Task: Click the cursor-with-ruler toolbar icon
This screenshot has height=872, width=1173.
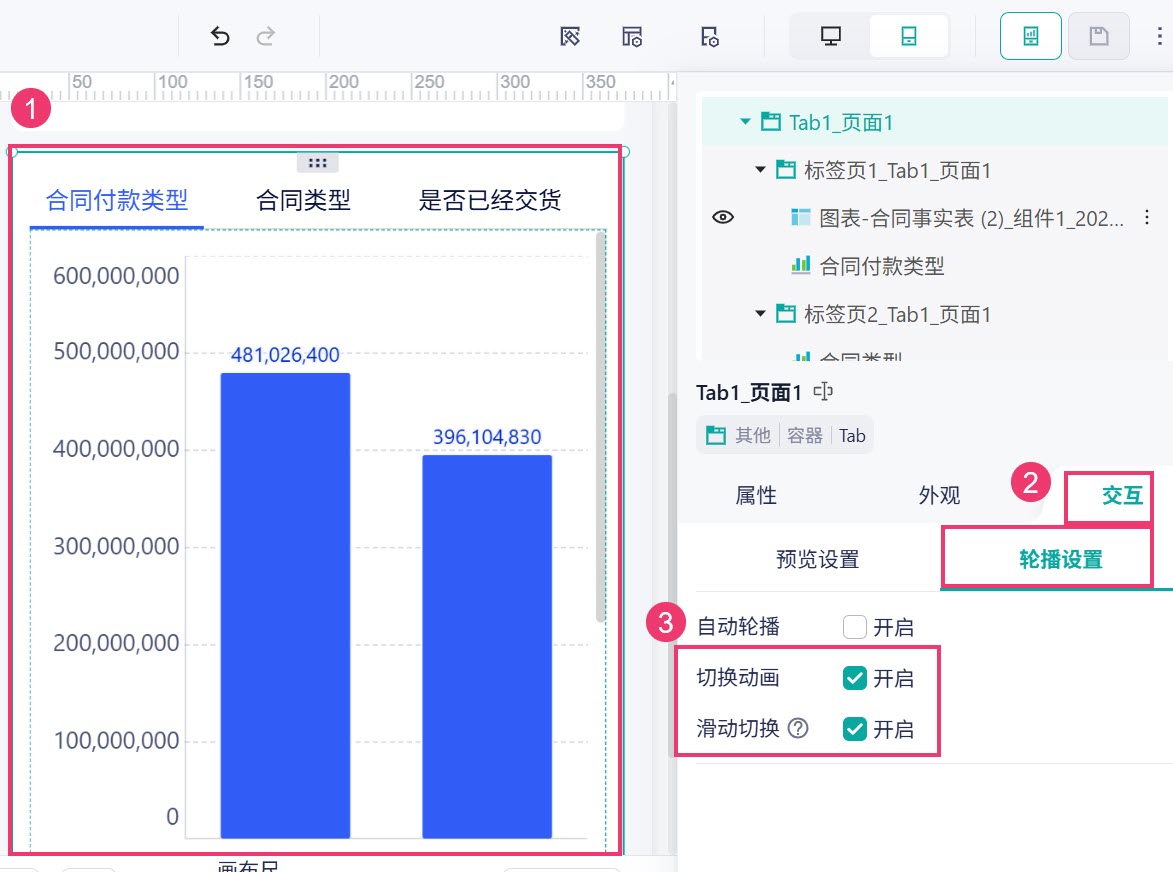Action: [570, 36]
